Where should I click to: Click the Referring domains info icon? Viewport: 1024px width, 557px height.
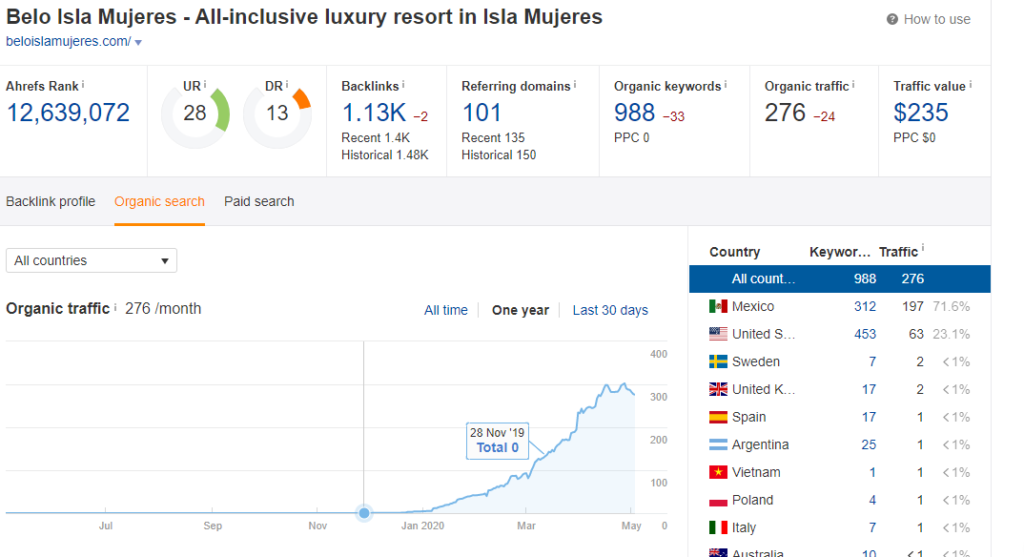[x=577, y=86]
